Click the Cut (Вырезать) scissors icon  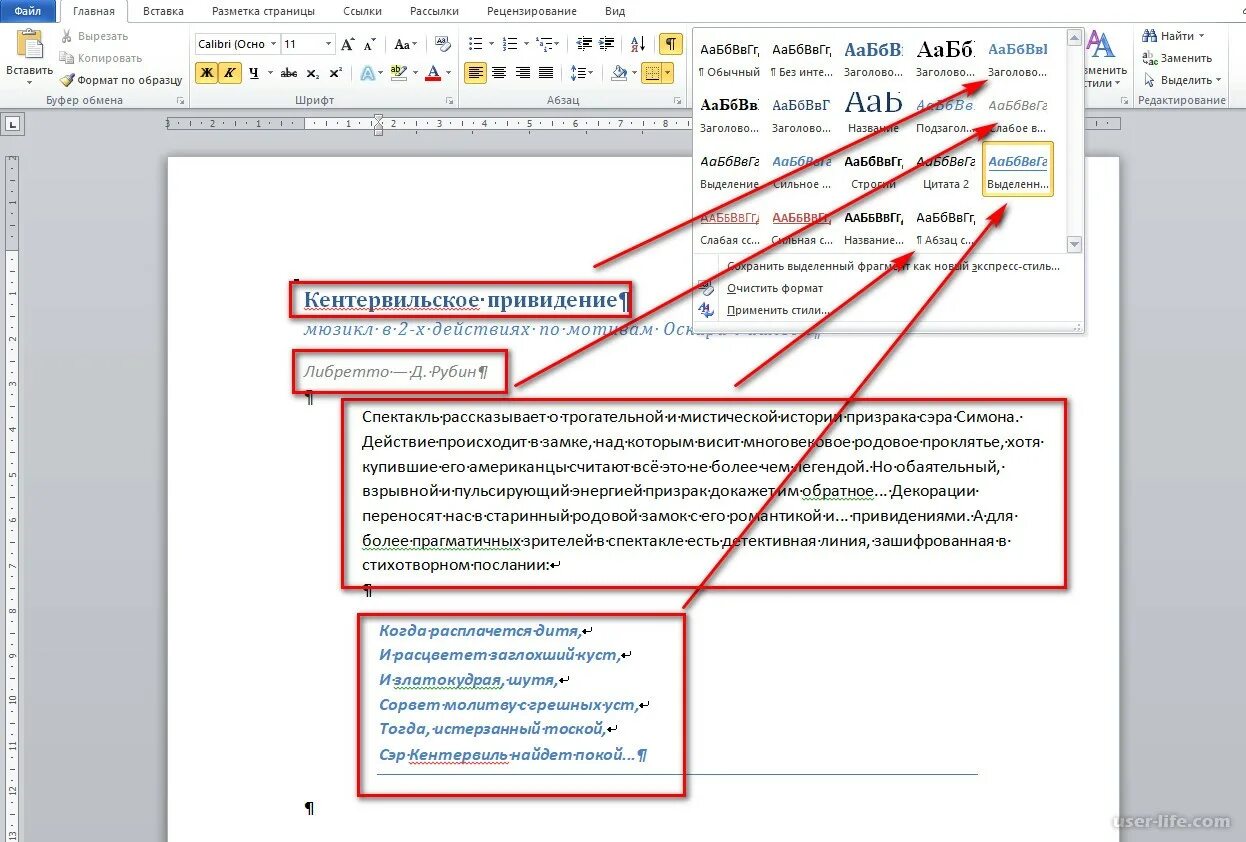tap(66, 36)
